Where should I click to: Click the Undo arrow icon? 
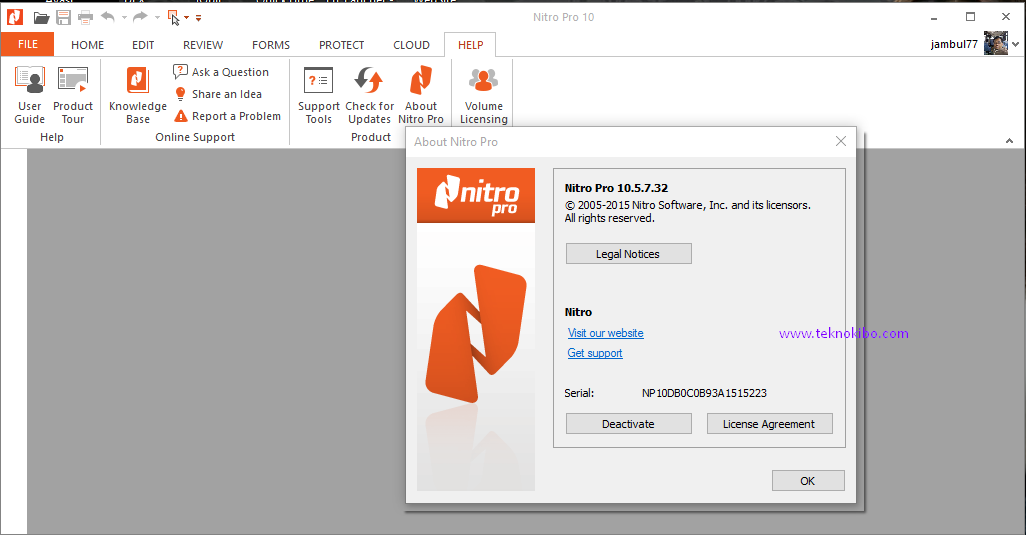[x=108, y=18]
